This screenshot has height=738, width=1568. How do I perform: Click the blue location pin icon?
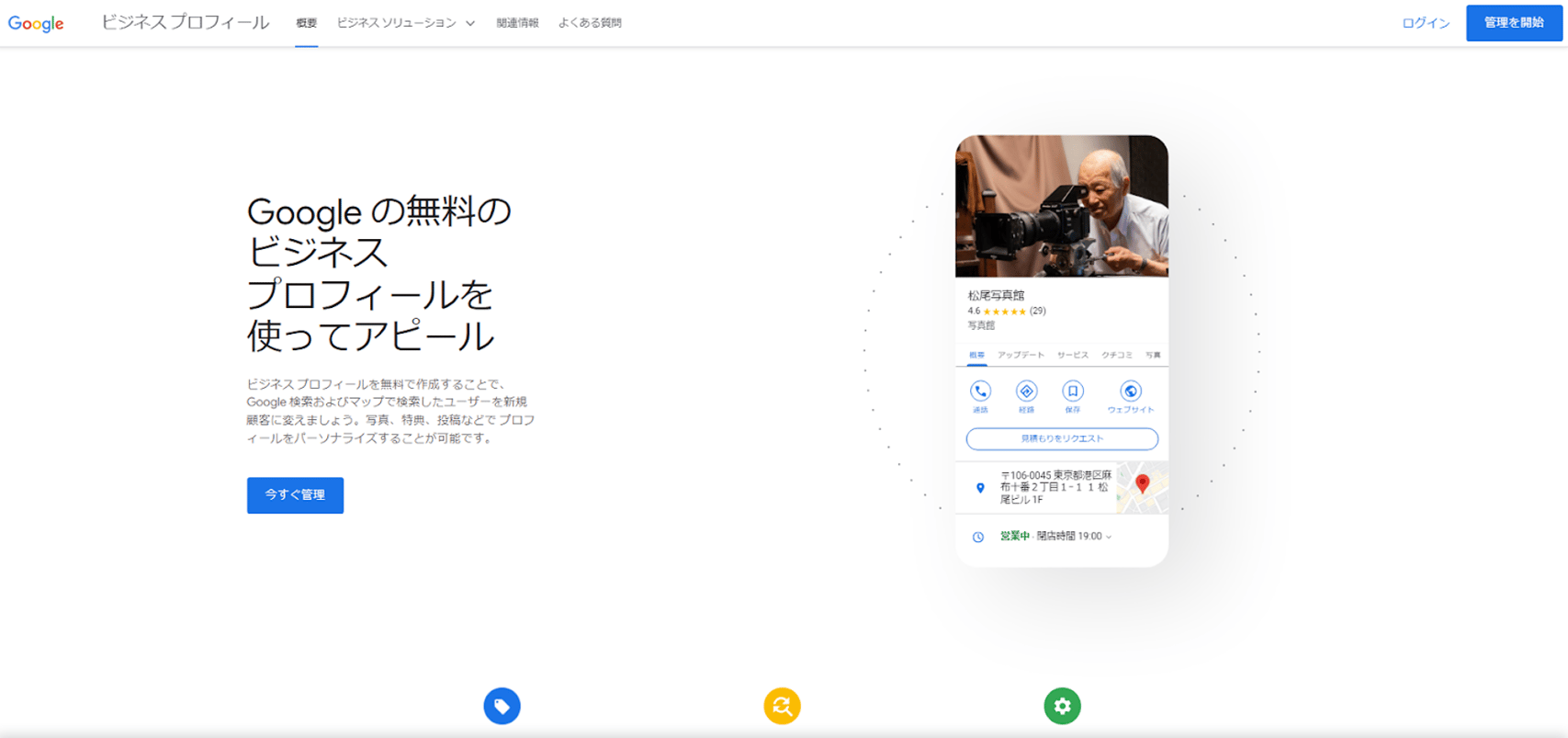click(x=980, y=488)
